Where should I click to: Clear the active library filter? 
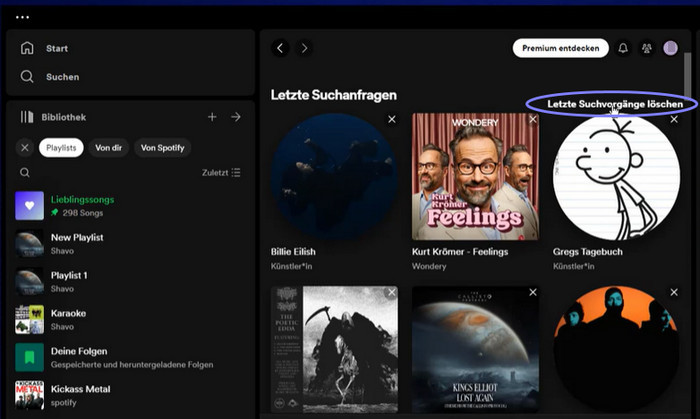[25, 147]
